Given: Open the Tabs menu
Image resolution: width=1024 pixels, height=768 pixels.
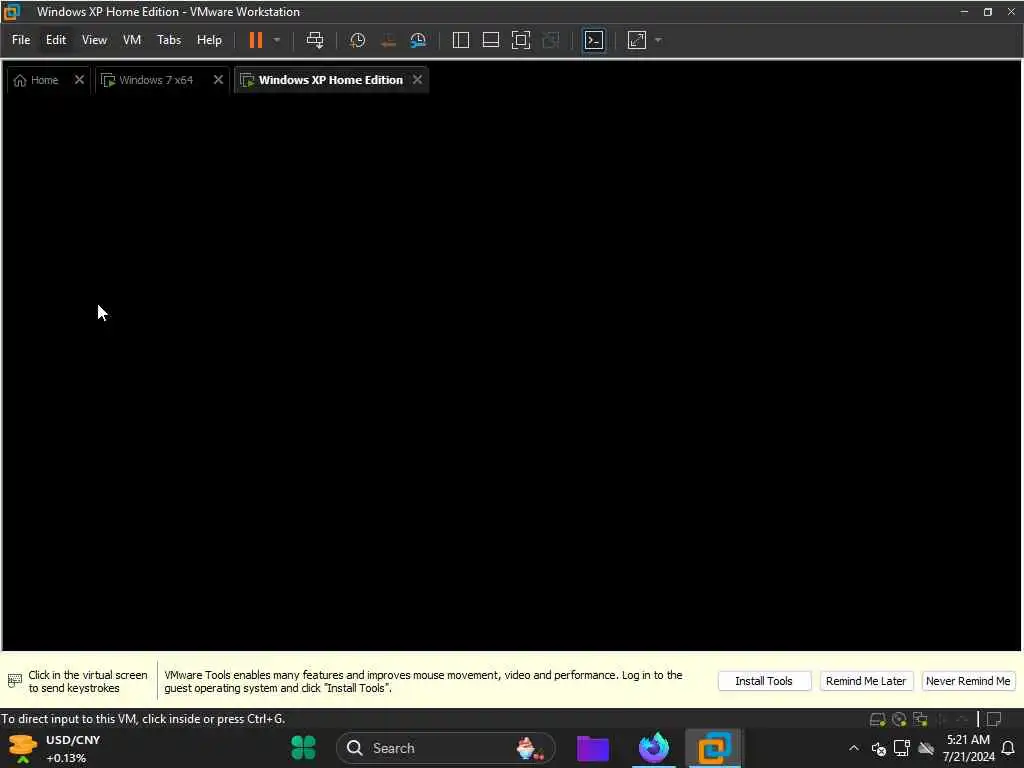Looking at the screenshot, I should pos(168,40).
